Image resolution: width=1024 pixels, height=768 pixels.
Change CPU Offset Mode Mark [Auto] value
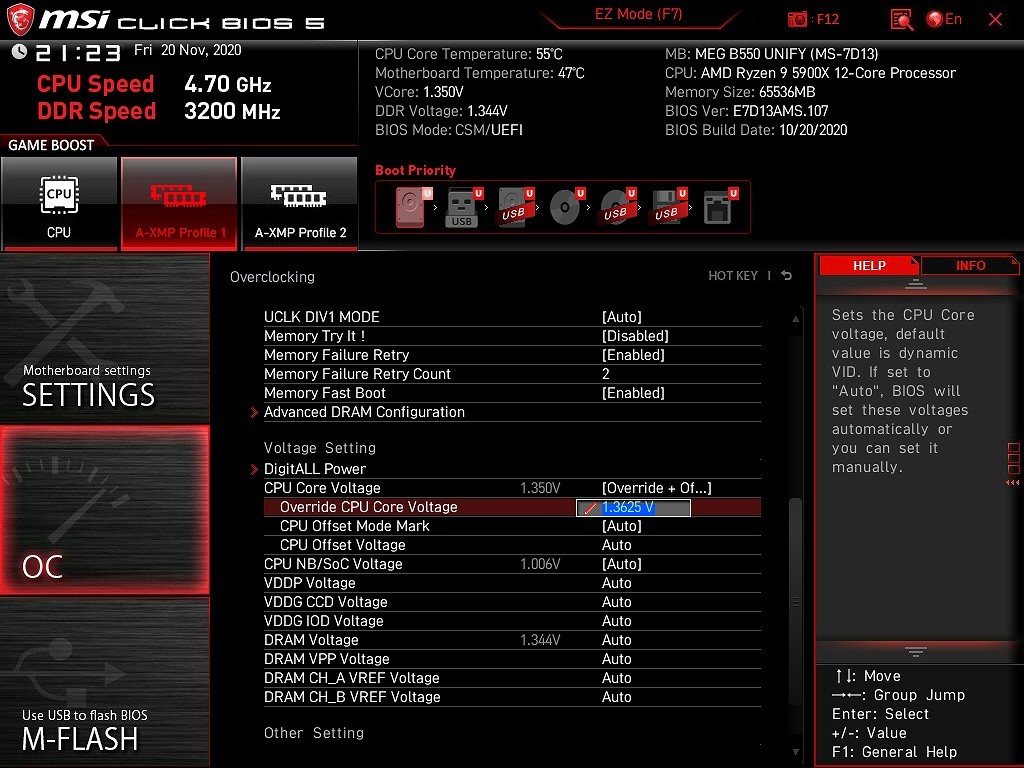coord(622,526)
